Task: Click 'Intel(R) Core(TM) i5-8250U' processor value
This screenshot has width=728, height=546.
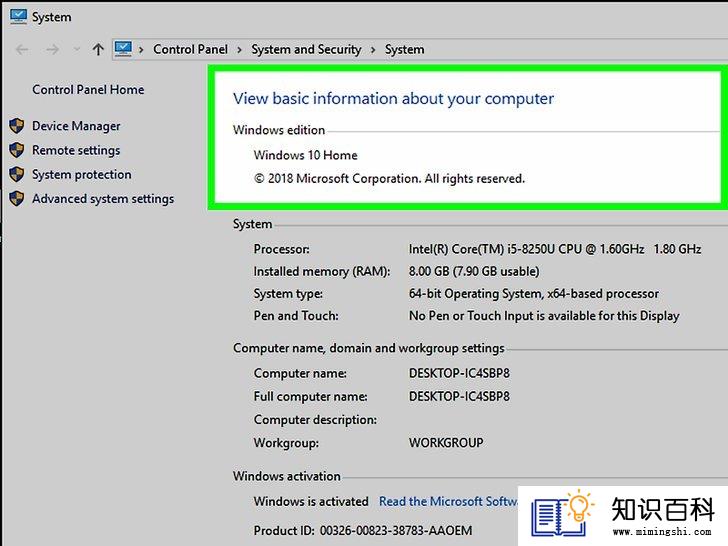Action: pyautogui.click(x=555, y=249)
